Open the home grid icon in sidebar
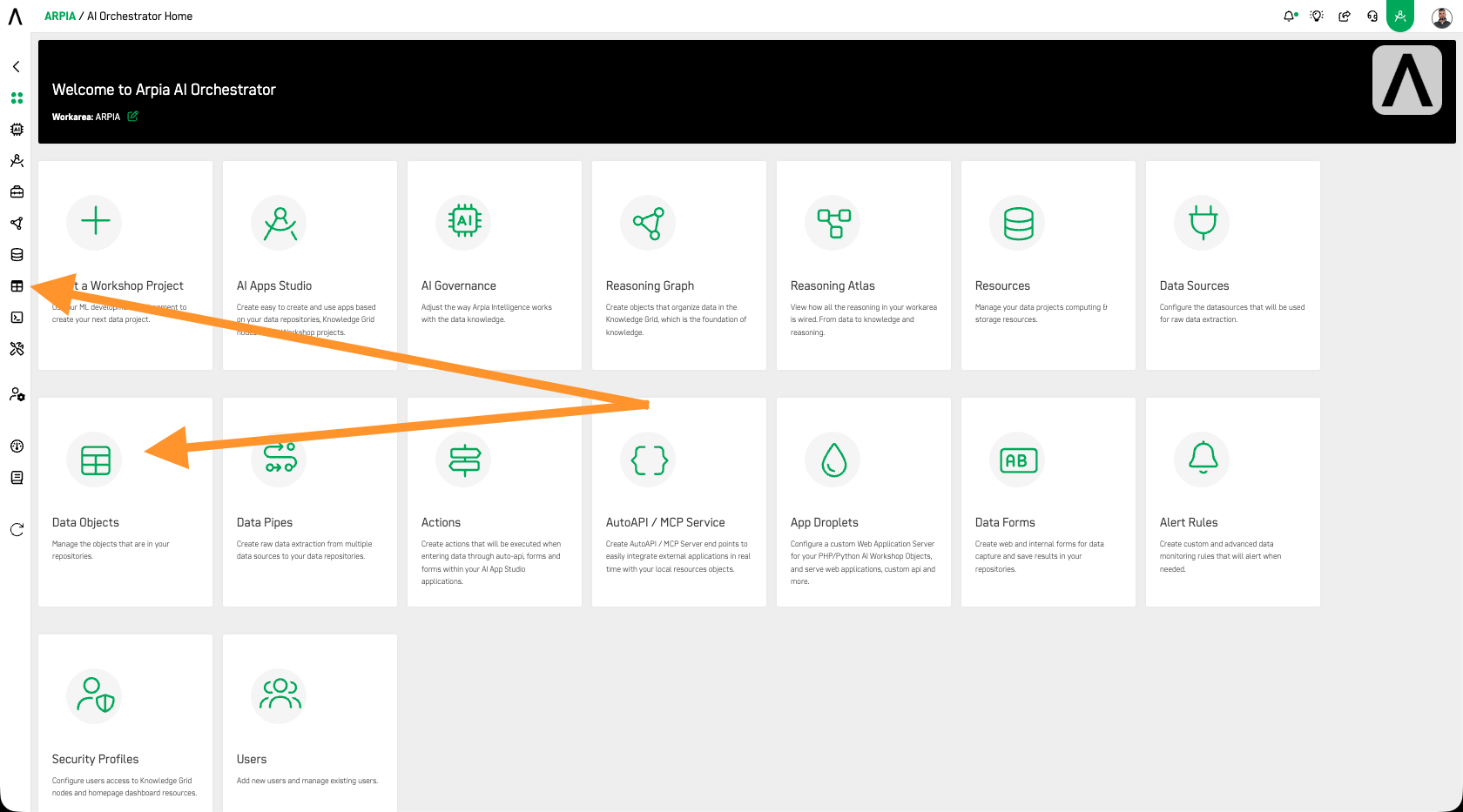Viewport: 1463px width, 812px height. click(x=17, y=98)
